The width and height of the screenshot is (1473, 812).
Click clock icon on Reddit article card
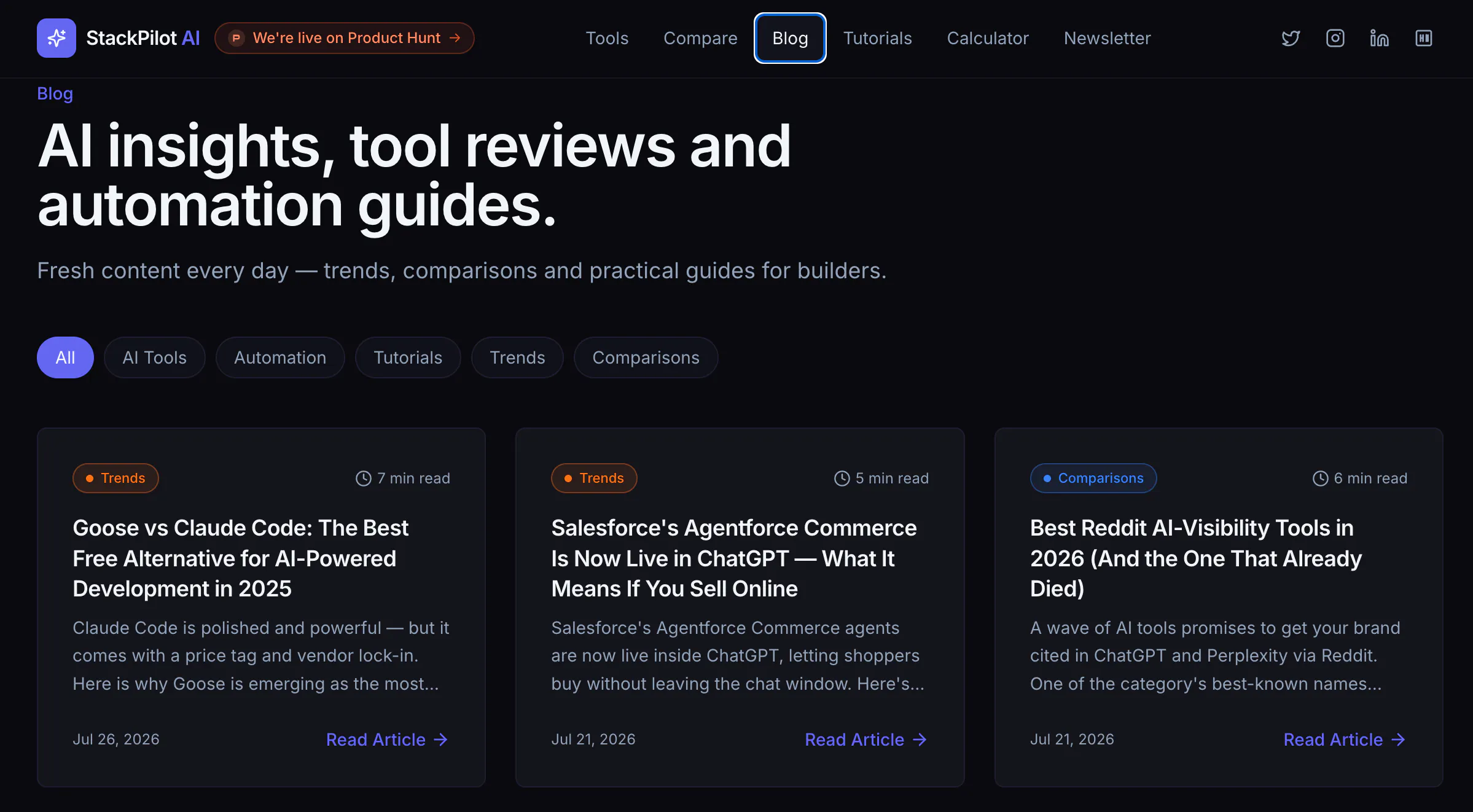click(x=1320, y=478)
